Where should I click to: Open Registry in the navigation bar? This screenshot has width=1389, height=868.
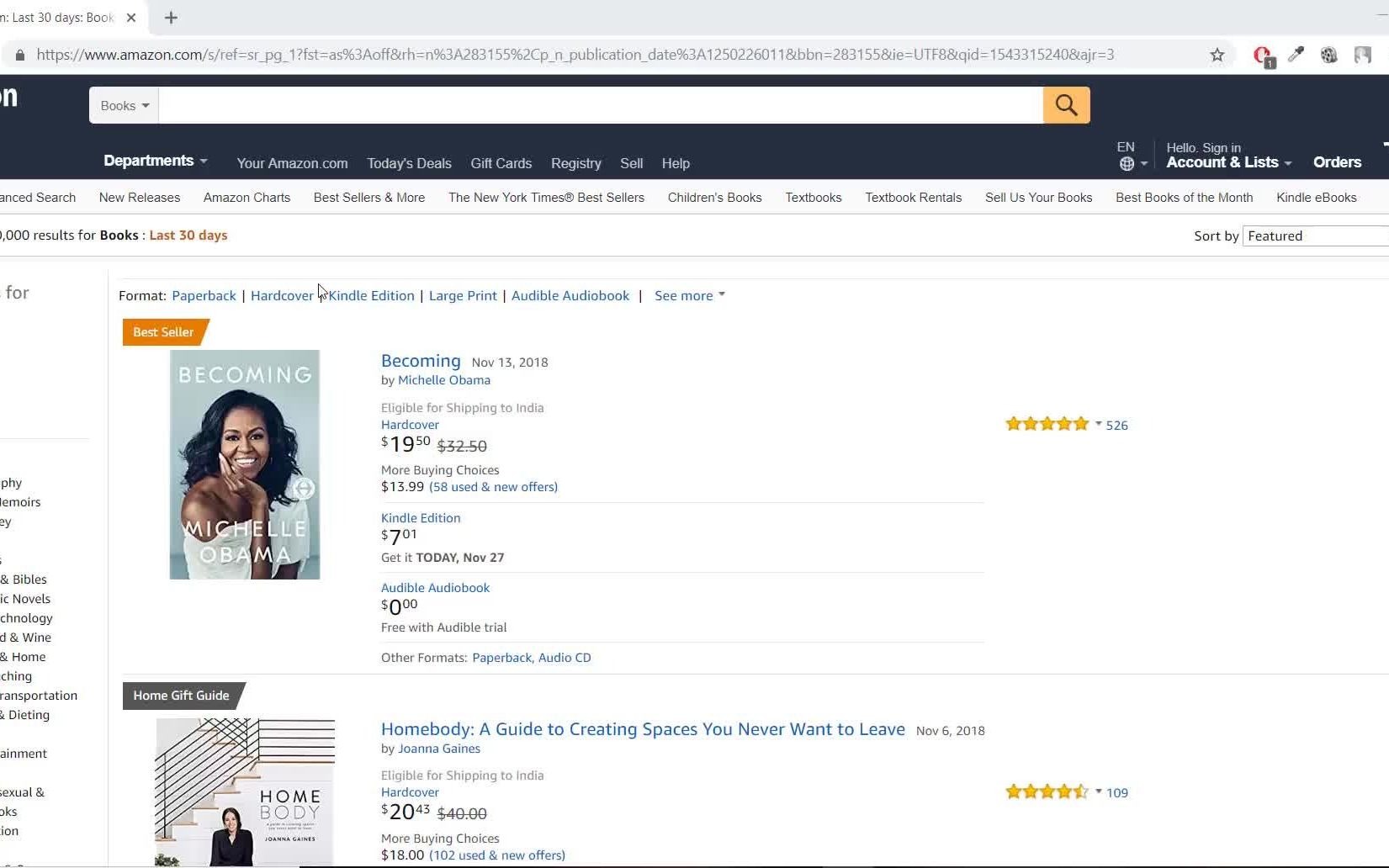pyautogui.click(x=576, y=163)
